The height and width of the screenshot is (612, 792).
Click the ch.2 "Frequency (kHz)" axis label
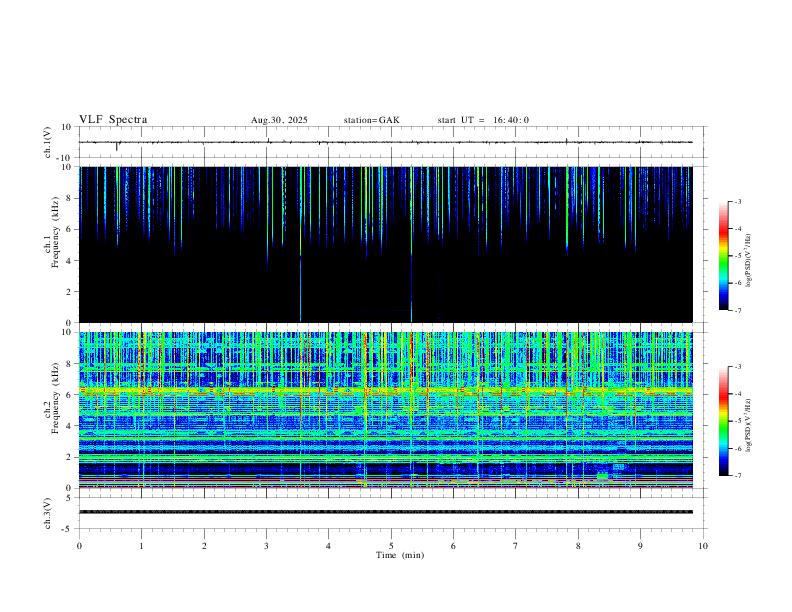55,398
